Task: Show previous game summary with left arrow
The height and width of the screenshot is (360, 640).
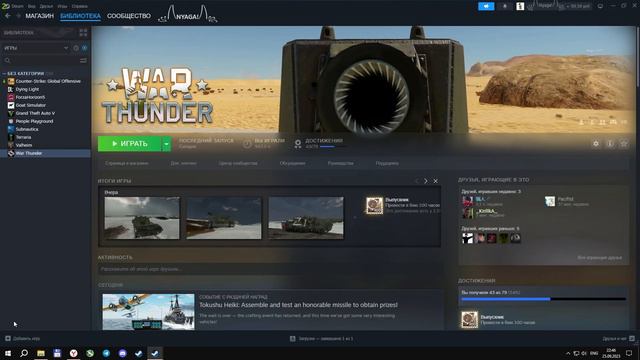Action: [417, 181]
